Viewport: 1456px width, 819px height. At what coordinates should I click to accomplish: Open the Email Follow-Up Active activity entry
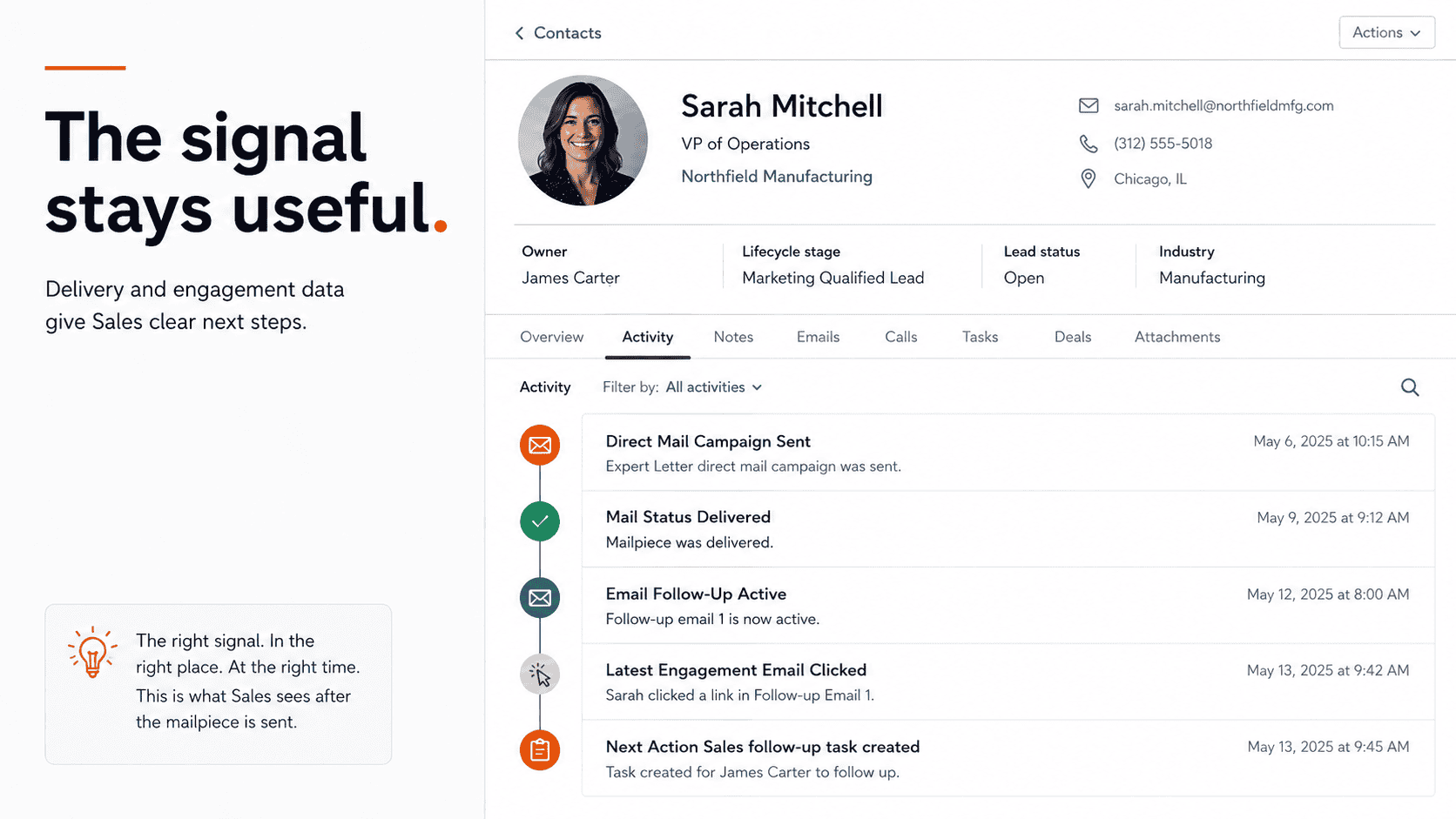point(1008,606)
